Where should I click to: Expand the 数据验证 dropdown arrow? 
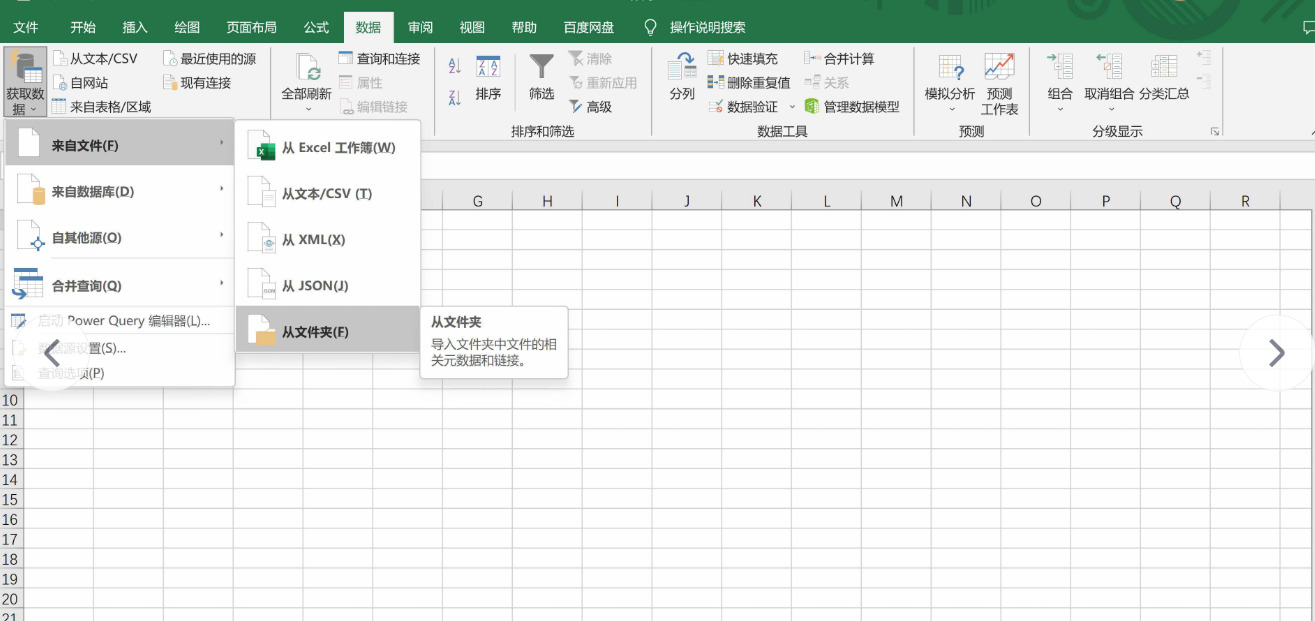pyautogui.click(x=793, y=107)
